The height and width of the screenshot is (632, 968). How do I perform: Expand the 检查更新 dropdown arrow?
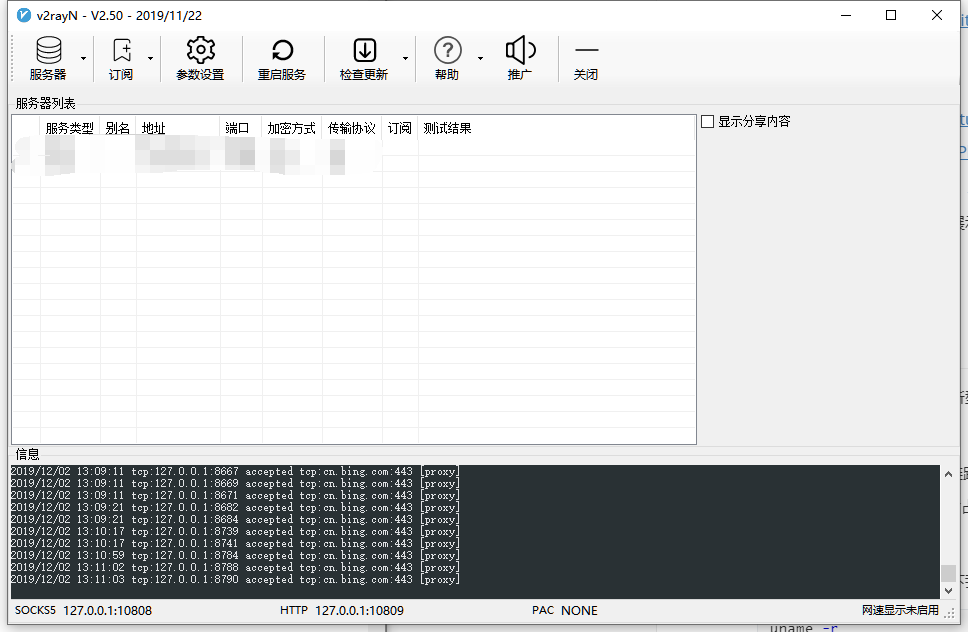pyautogui.click(x=405, y=58)
